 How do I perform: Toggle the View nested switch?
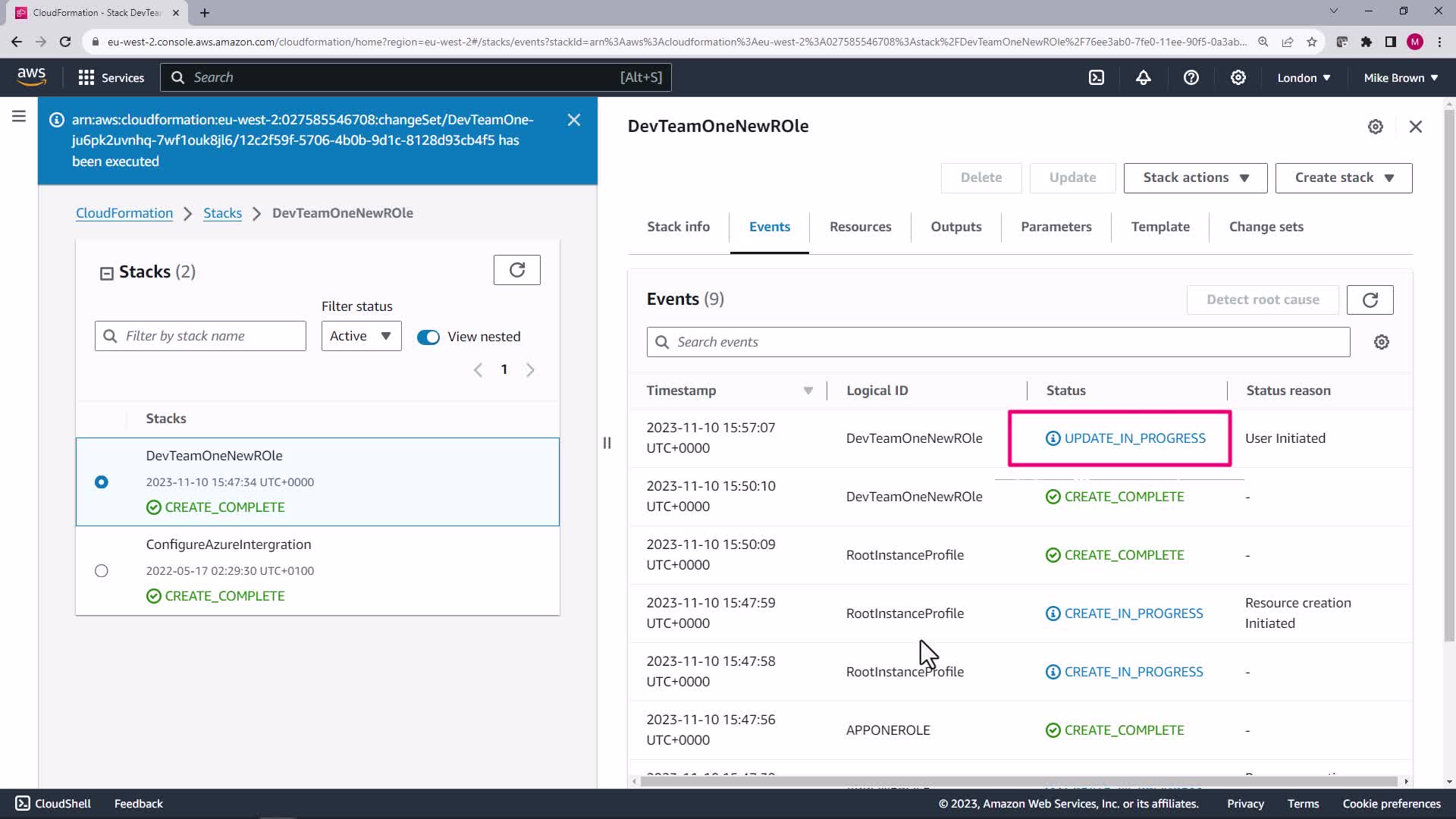[428, 337]
